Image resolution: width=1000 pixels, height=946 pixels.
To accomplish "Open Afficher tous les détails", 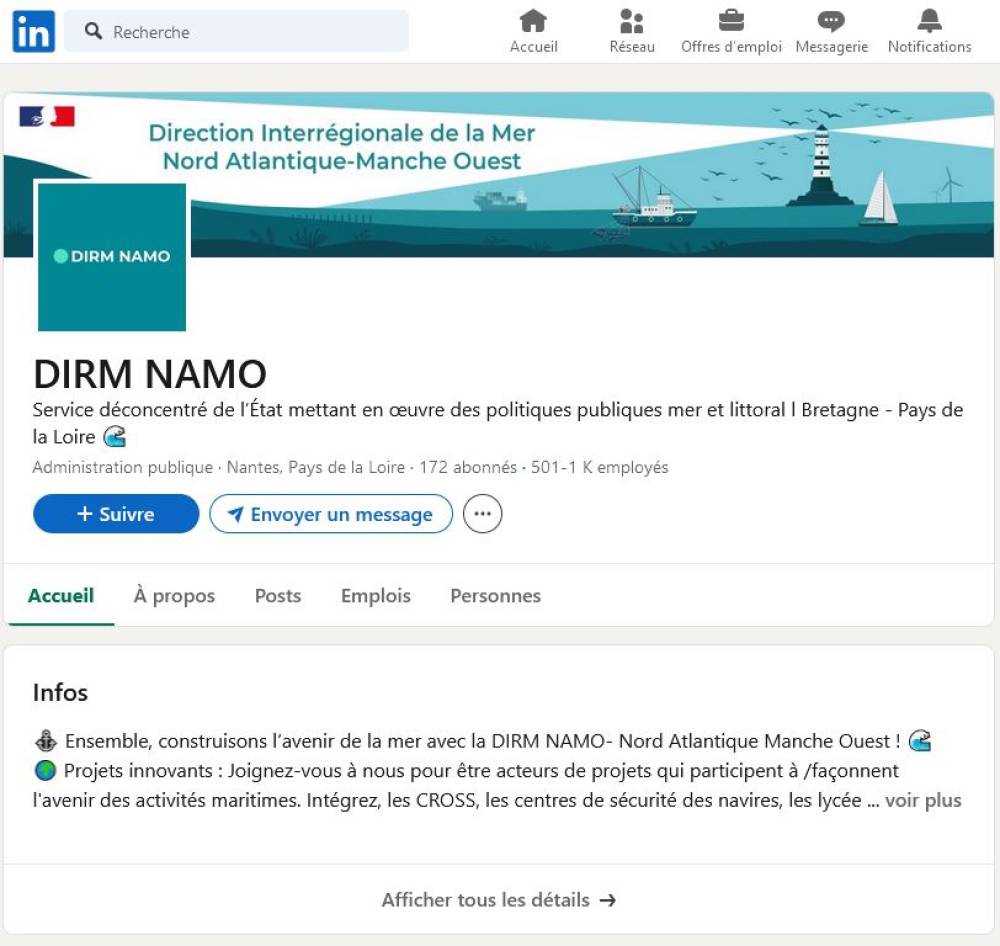I will (x=498, y=899).
